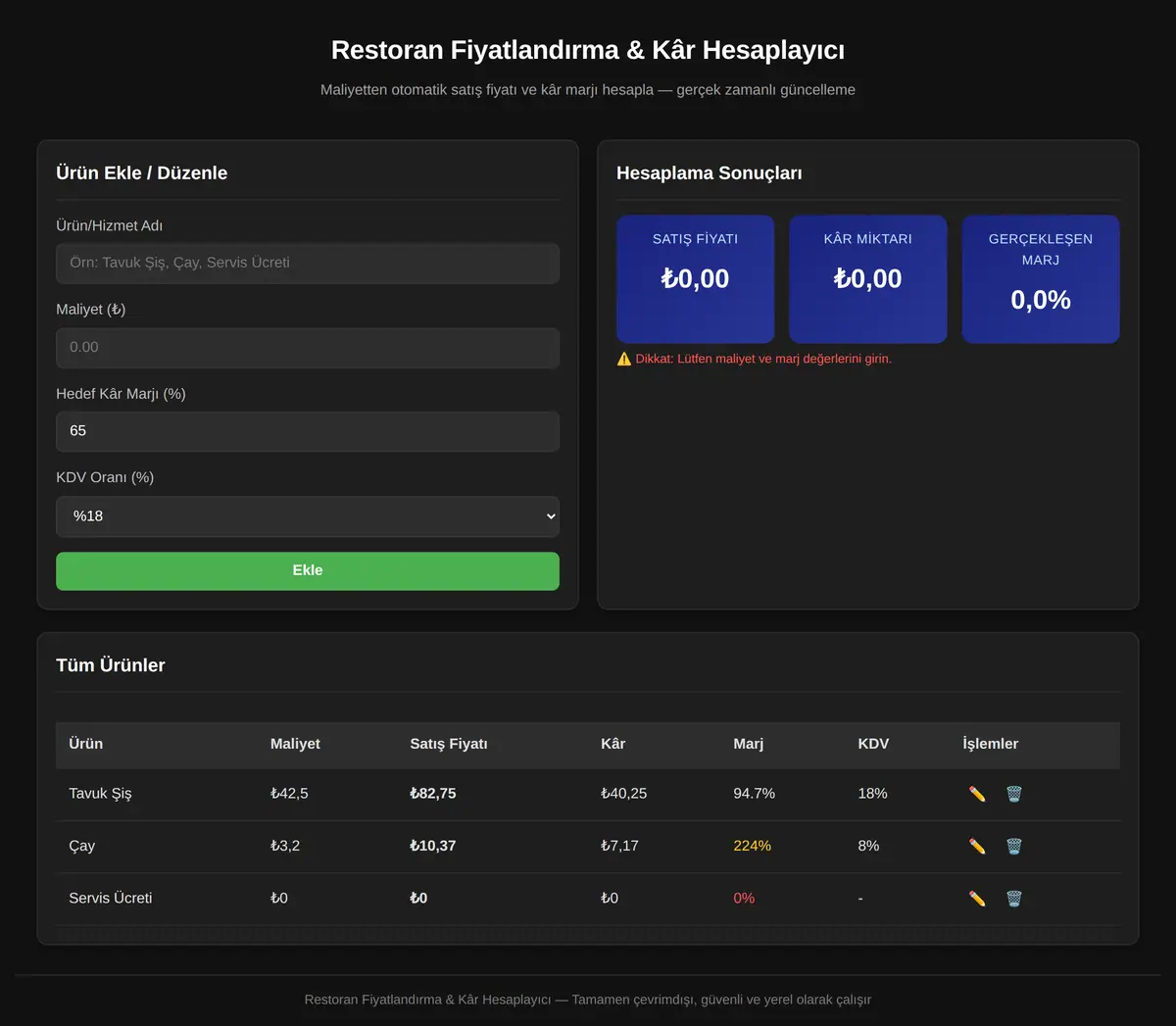Click the 94.7% margin value
Screen dimensions: 1176x1026
pos(755,794)
